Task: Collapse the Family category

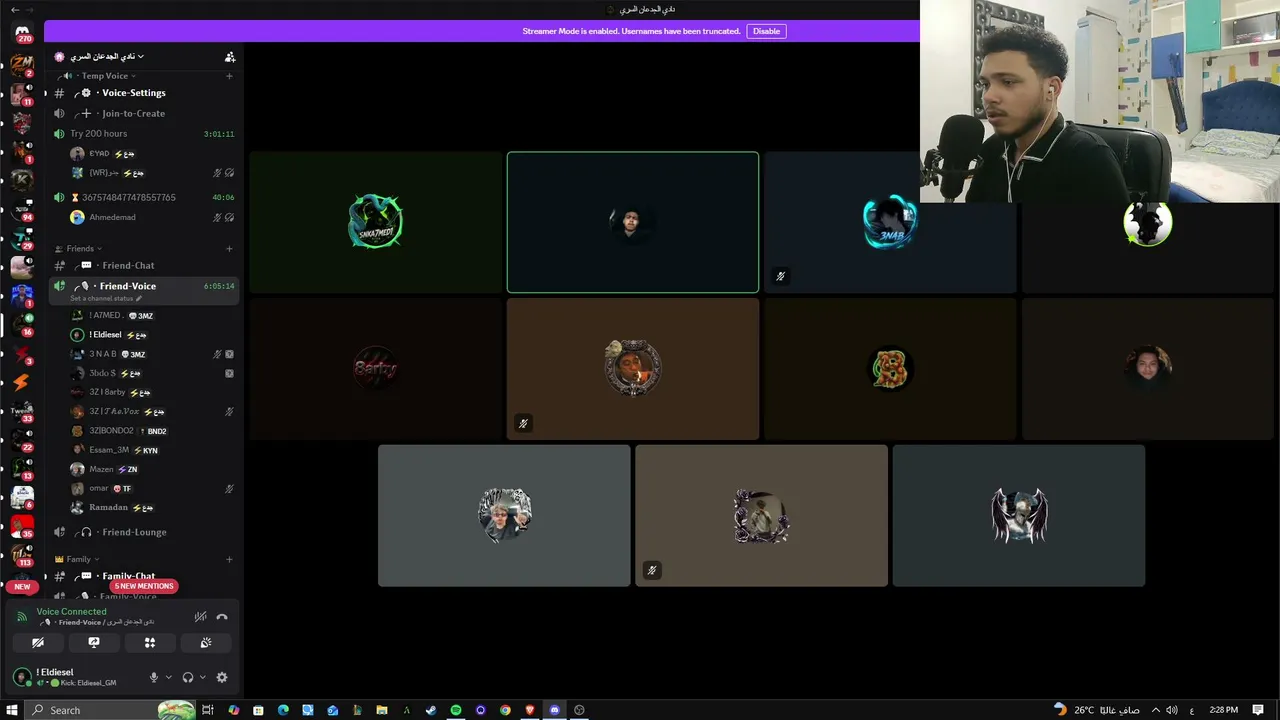Action: click(x=78, y=559)
